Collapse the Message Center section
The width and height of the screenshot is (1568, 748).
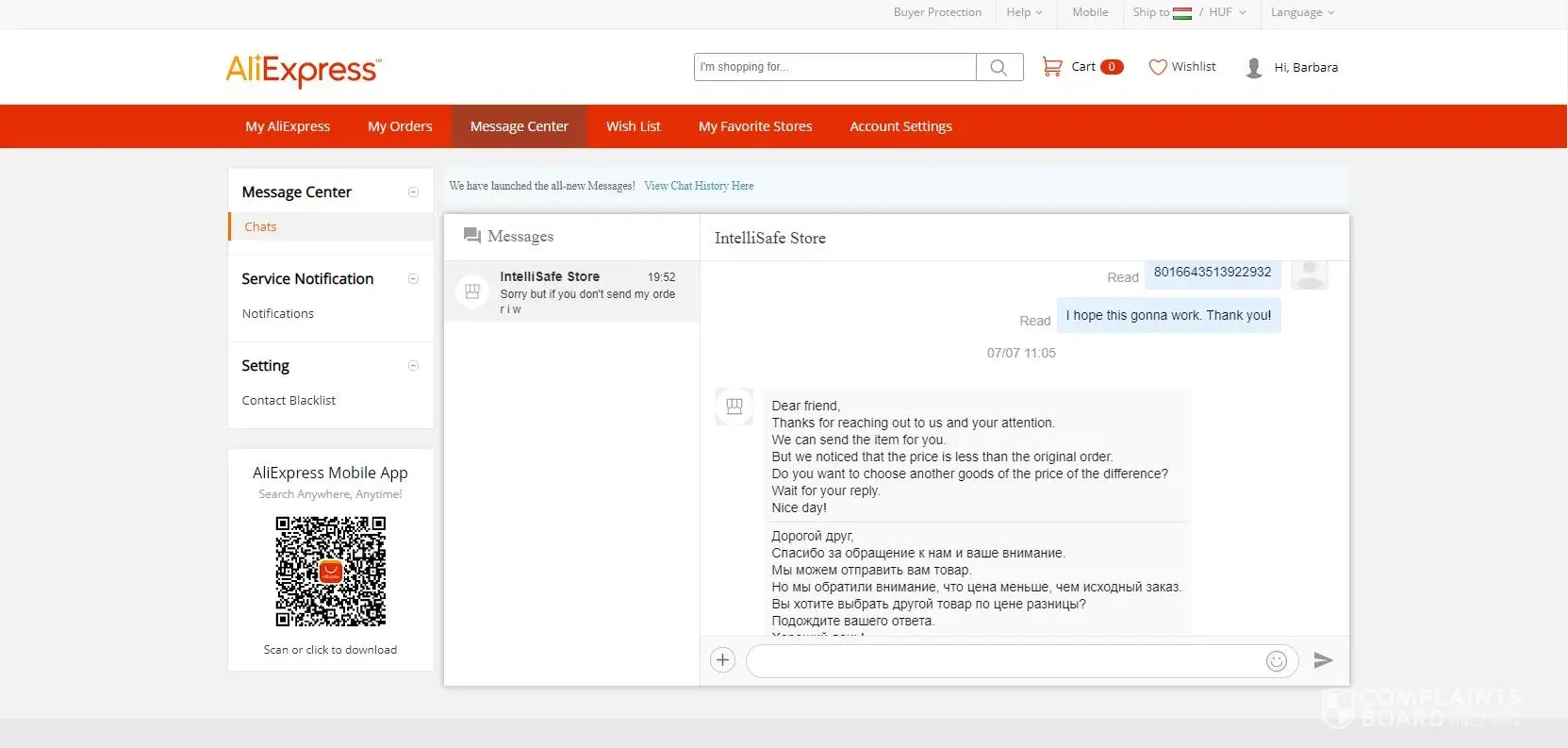pos(413,192)
